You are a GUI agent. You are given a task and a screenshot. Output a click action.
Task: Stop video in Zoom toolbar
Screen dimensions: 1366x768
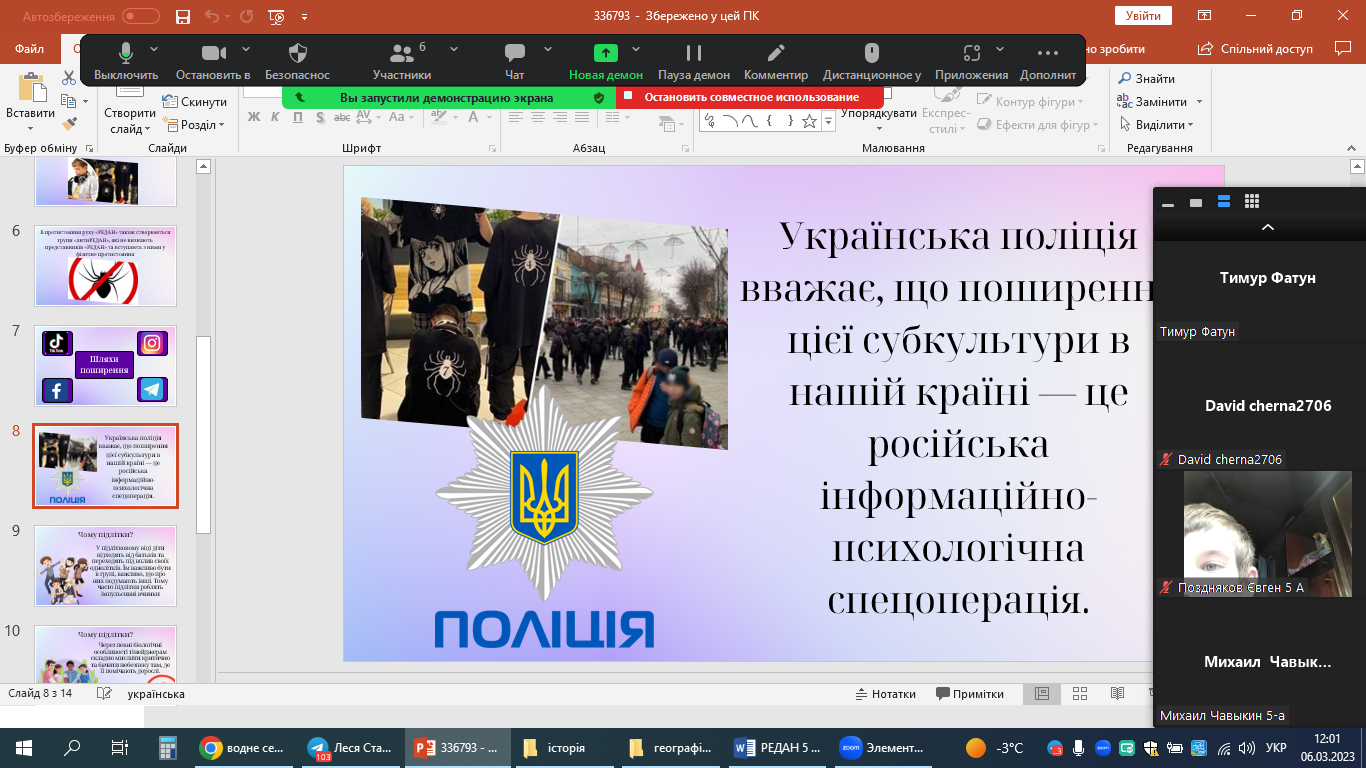pyautogui.click(x=213, y=62)
